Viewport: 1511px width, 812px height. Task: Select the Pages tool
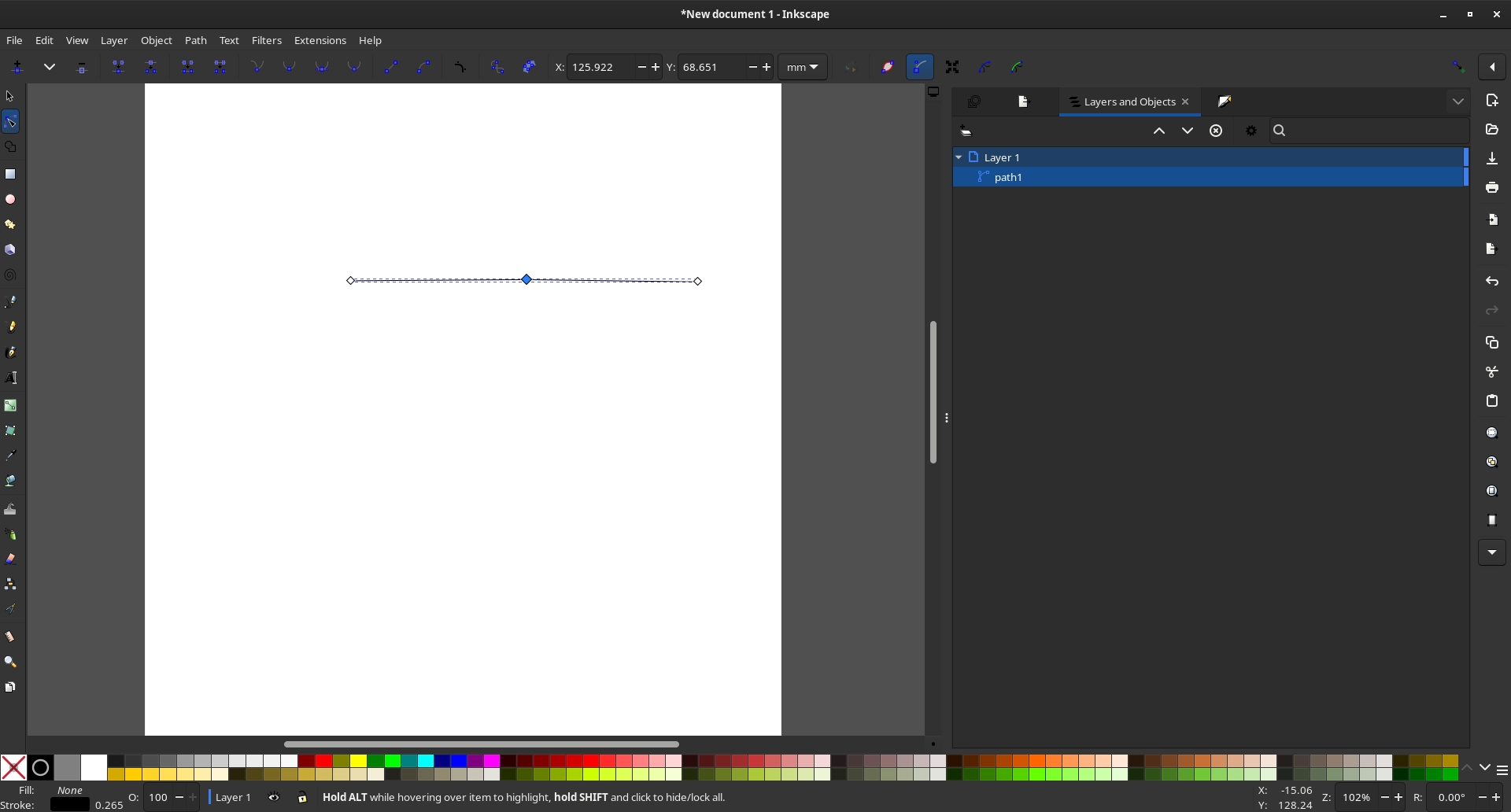click(x=10, y=687)
